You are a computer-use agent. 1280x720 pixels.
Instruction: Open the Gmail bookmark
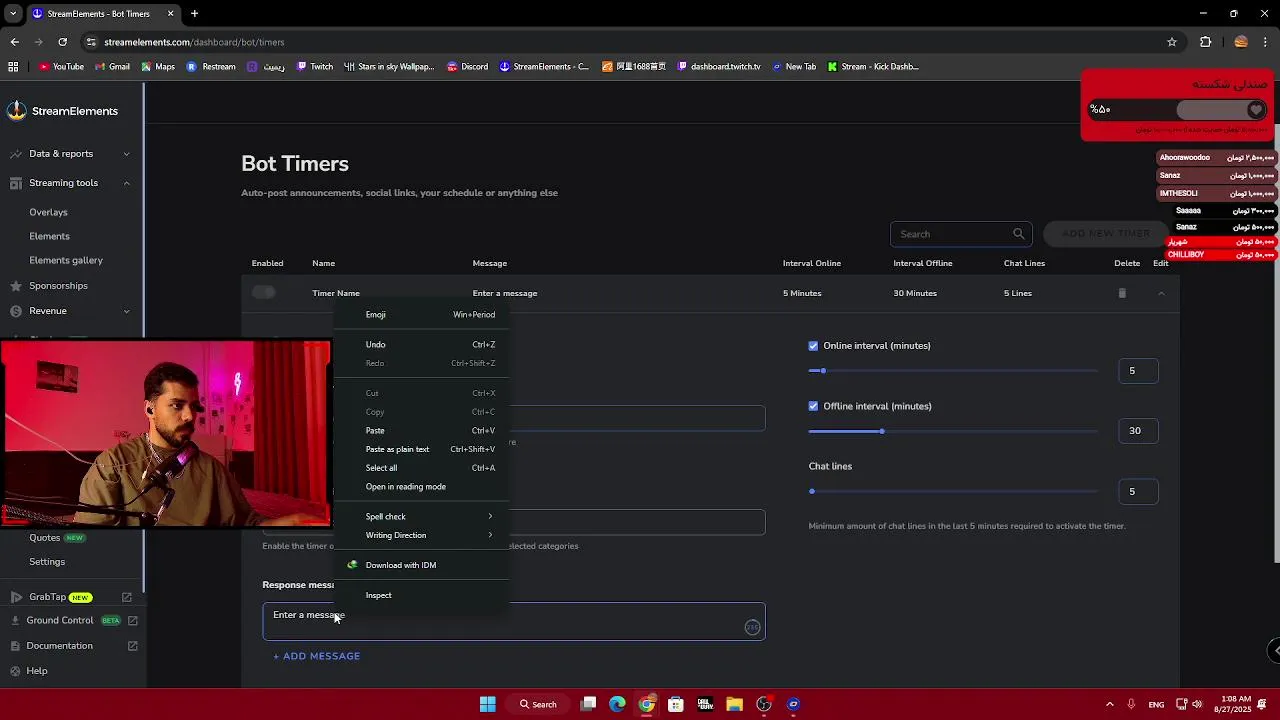(112, 67)
